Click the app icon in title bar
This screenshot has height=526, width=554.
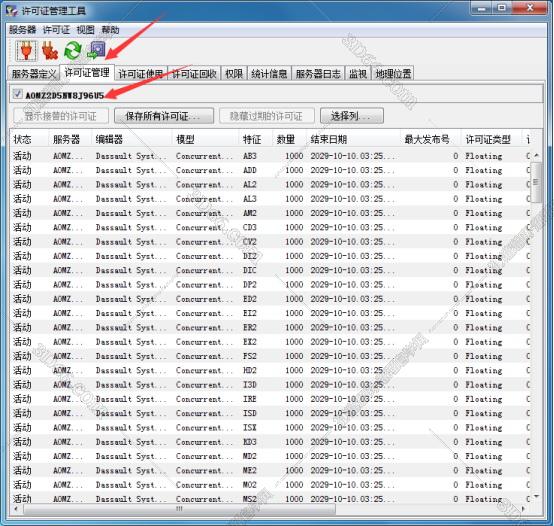click(12, 11)
